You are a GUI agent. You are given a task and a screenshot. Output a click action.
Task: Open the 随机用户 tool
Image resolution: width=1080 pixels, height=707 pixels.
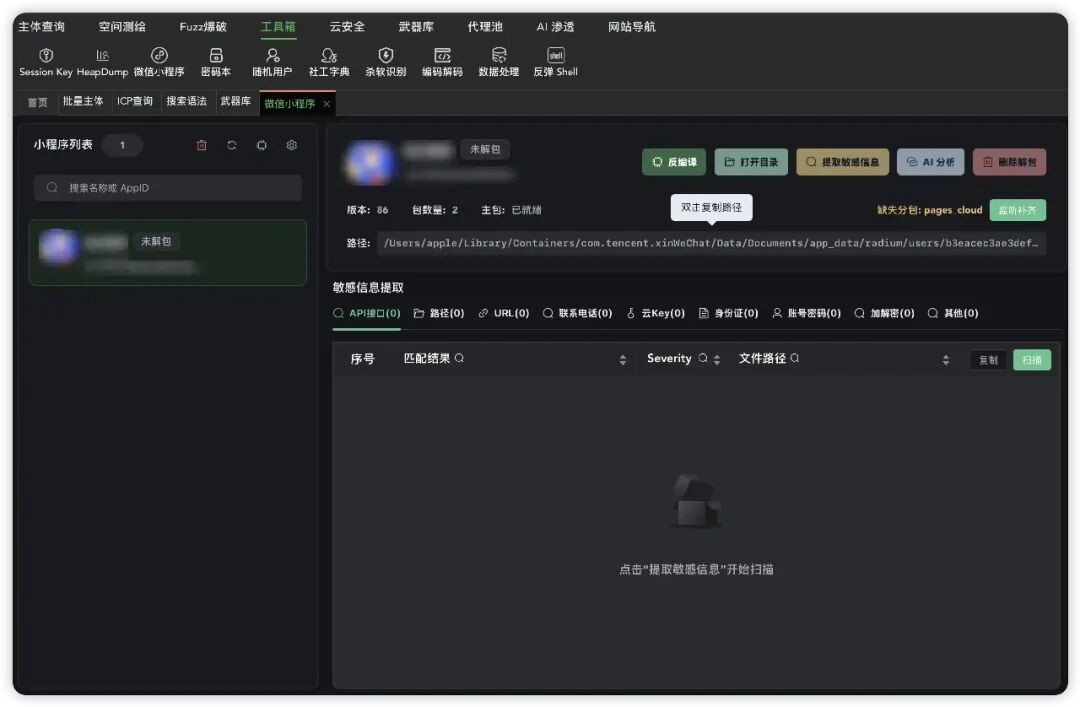272,62
